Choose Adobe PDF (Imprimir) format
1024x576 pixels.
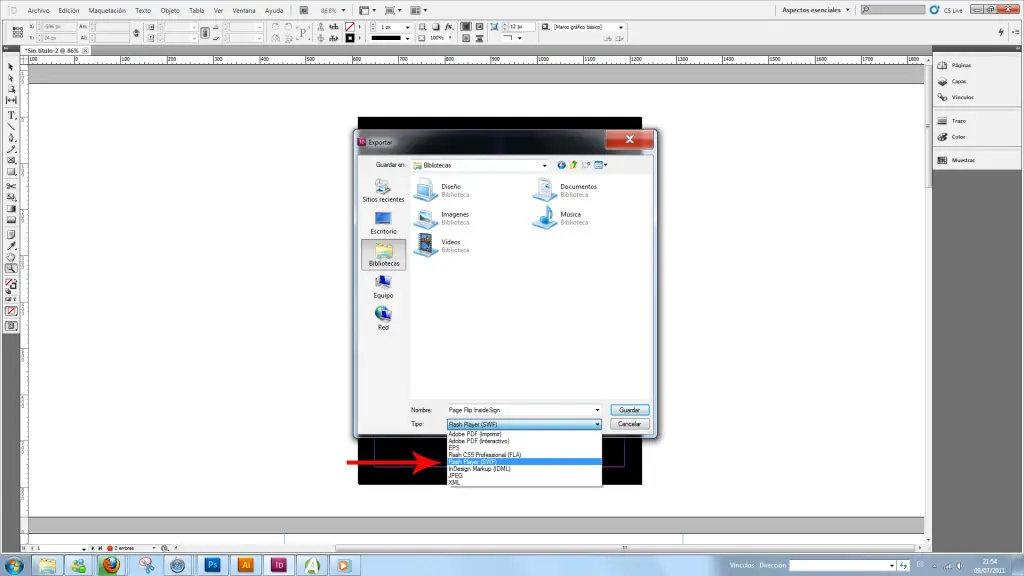524,434
